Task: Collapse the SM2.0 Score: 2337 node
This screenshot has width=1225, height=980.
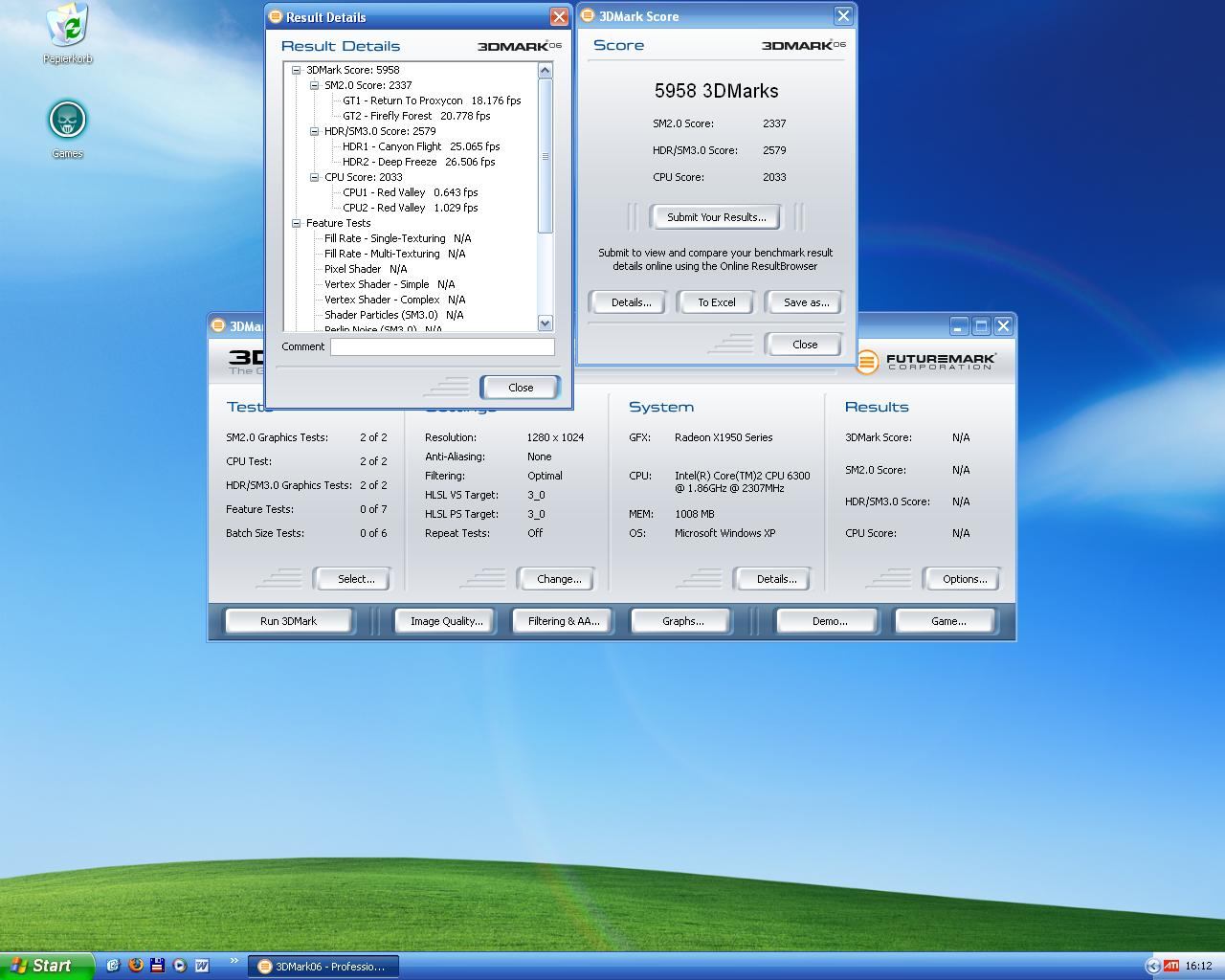Action: click(x=314, y=85)
